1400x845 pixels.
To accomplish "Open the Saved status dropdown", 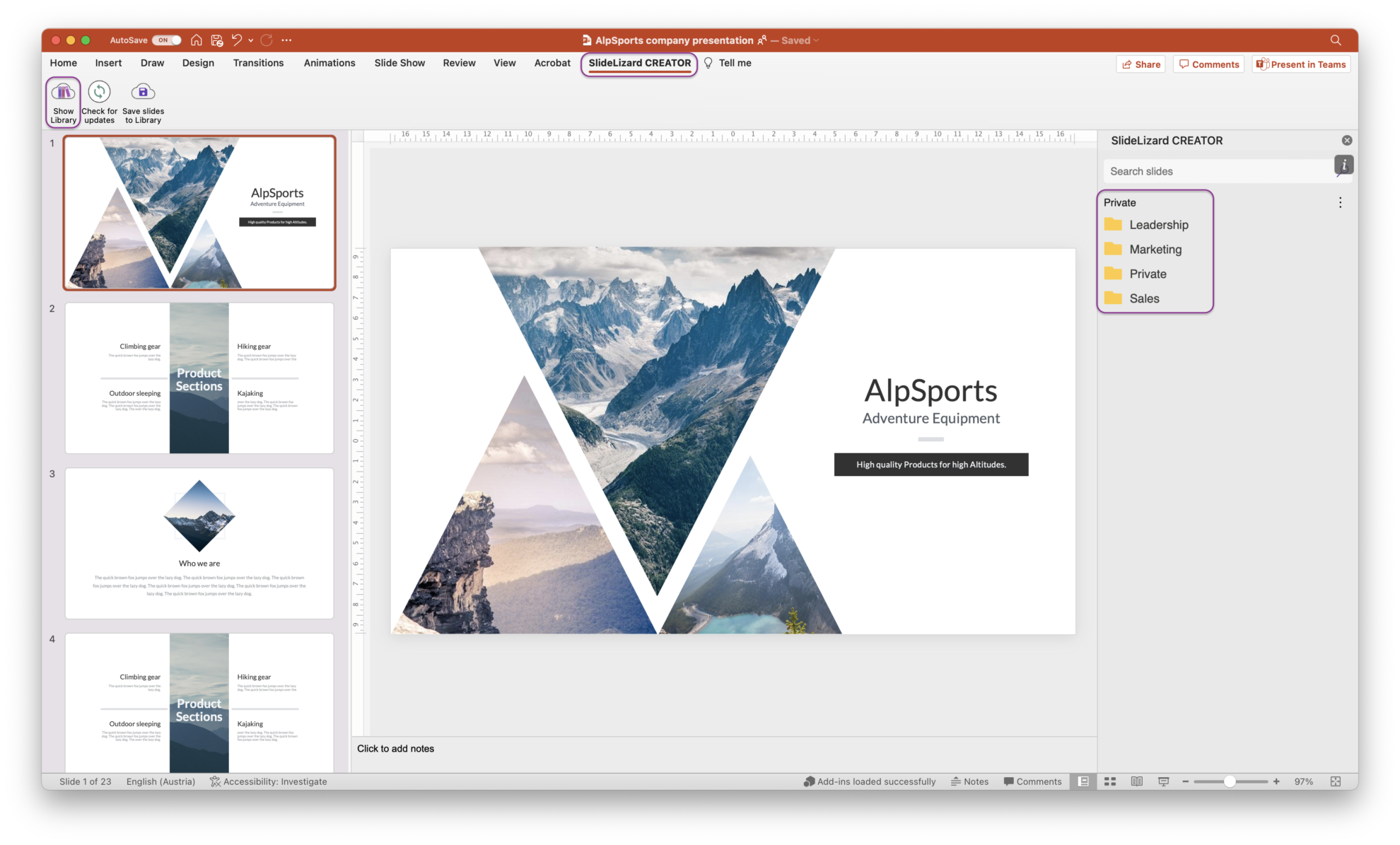I will pyautogui.click(x=798, y=40).
